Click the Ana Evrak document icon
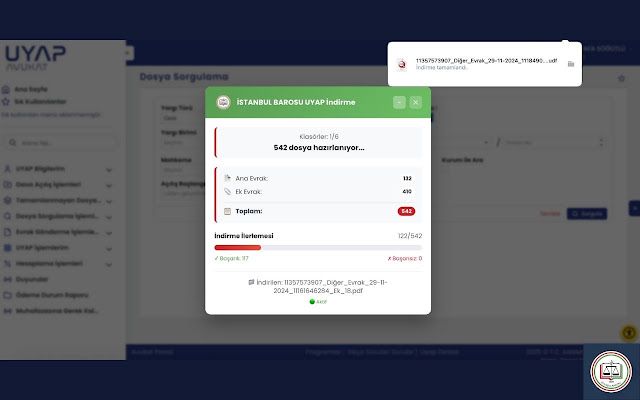 pyautogui.click(x=227, y=178)
